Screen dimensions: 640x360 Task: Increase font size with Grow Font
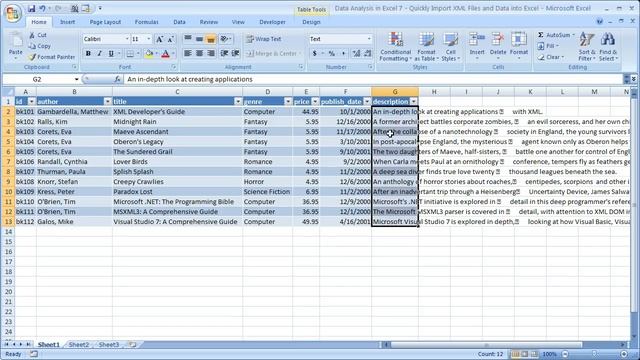pos(160,39)
